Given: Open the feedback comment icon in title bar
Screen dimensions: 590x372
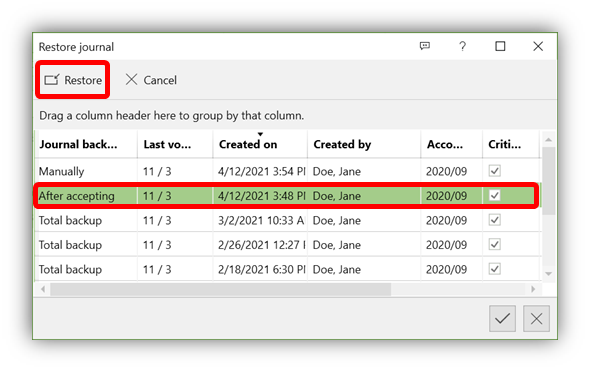Looking at the screenshot, I should coord(424,46).
